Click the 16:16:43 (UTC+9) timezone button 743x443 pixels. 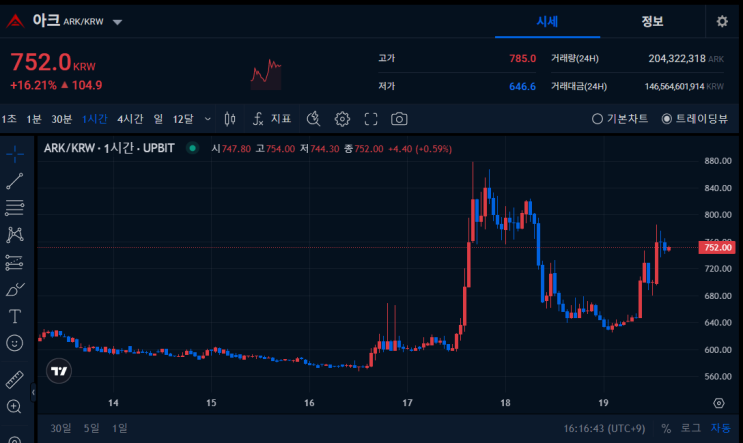coord(604,428)
